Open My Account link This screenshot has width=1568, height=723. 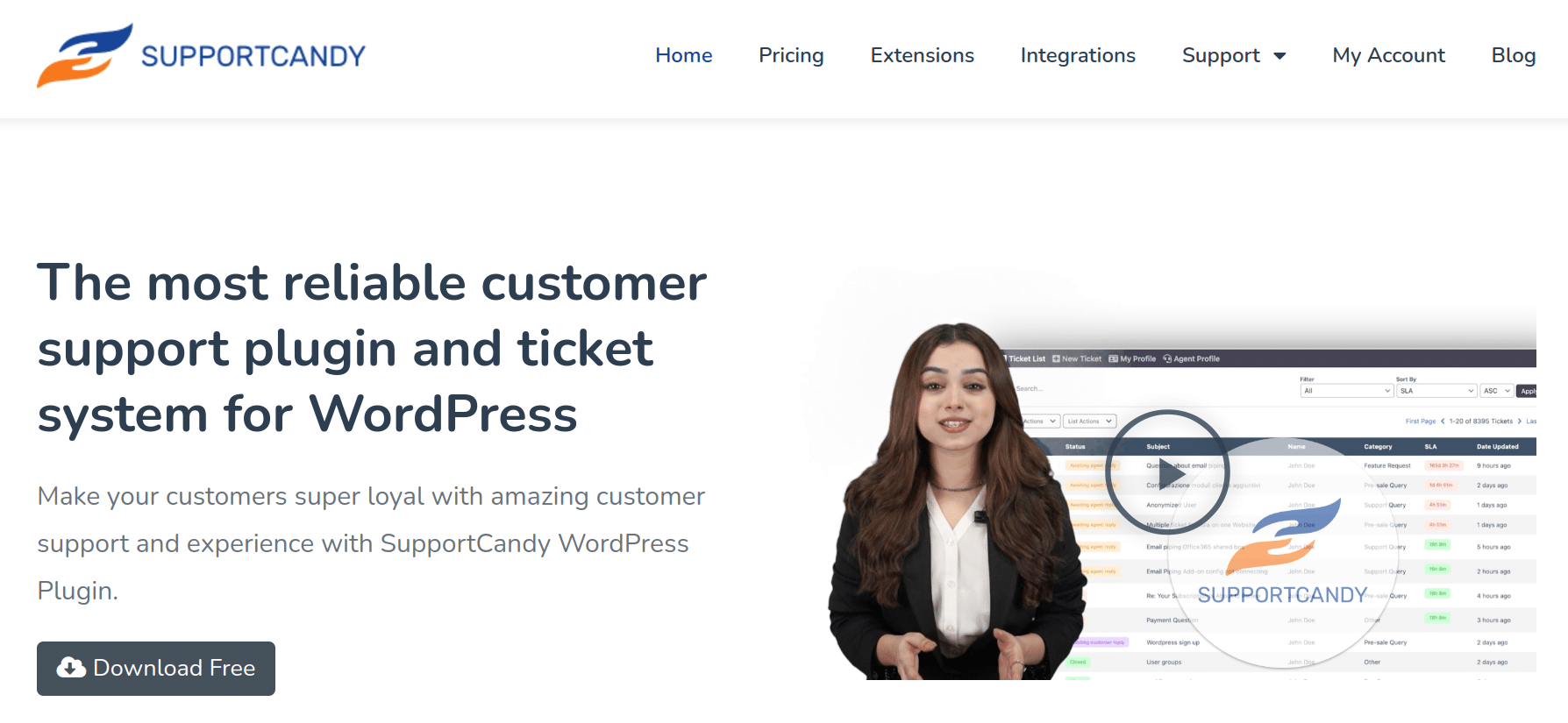point(1389,55)
